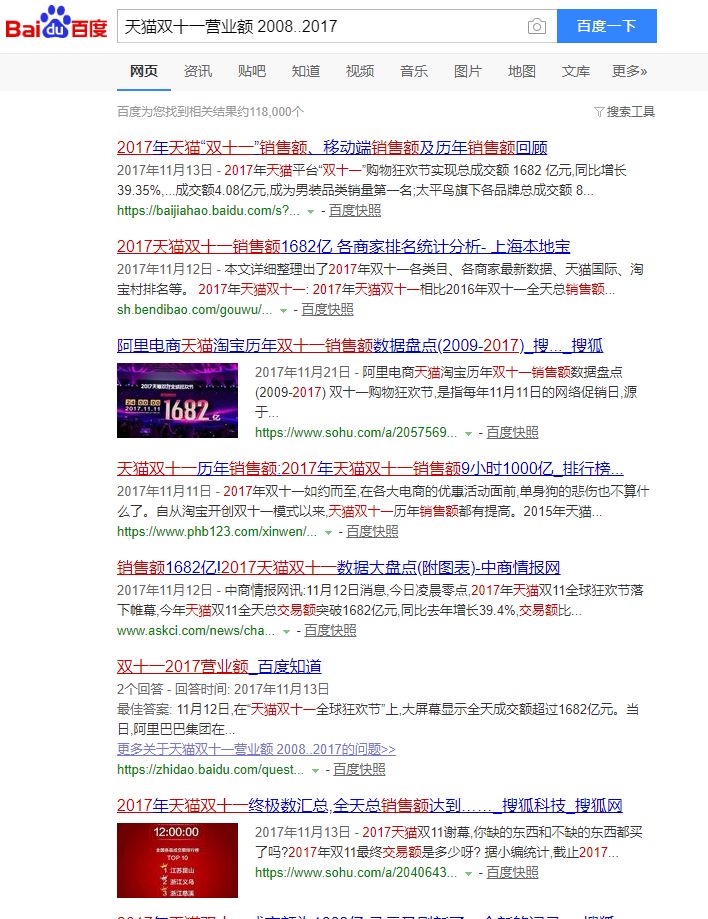Select the 网页 tab
The width and height of the screenshot is (708, 919).
(x=144, y=71)
